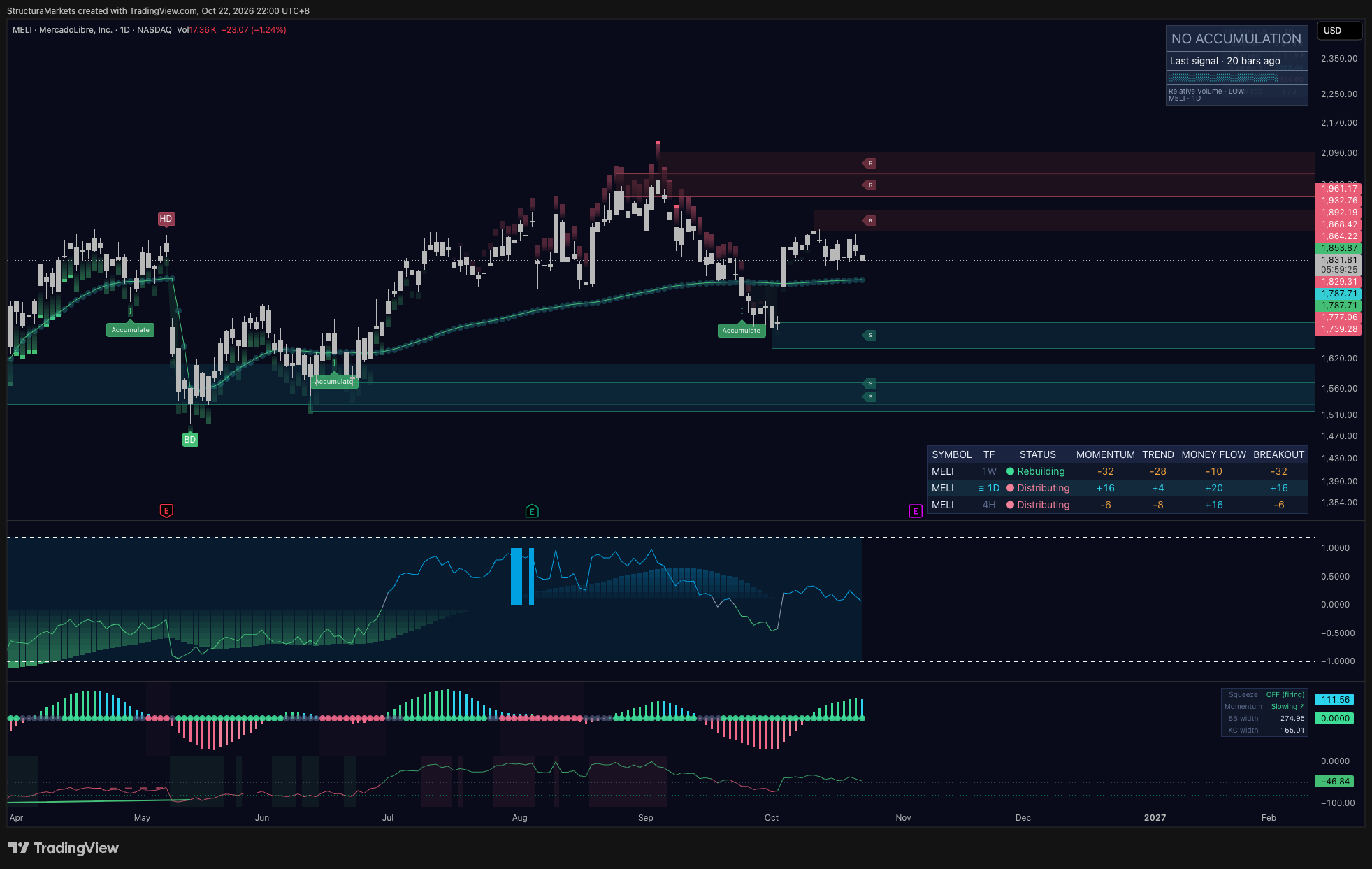The height and width of the screenshot is (869, 1372).
Task: Click the BB width 274.95 value
Action: click(x=1292, y=719)
